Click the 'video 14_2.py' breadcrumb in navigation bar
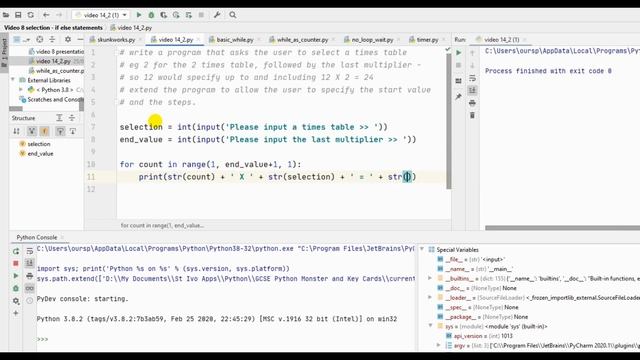Image resolution: width=640 pixels, height=360 pixels. [x=131, y=28]
